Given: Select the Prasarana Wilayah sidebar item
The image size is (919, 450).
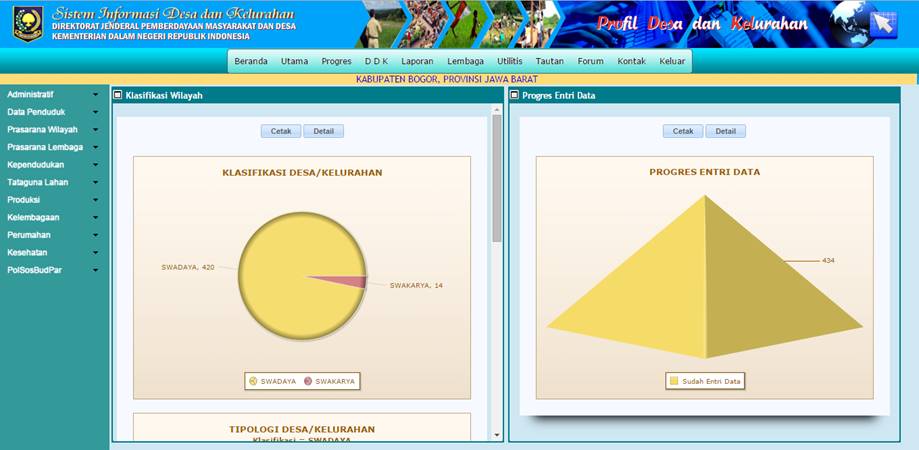Looking at the screenshot, I should [42, 129].
